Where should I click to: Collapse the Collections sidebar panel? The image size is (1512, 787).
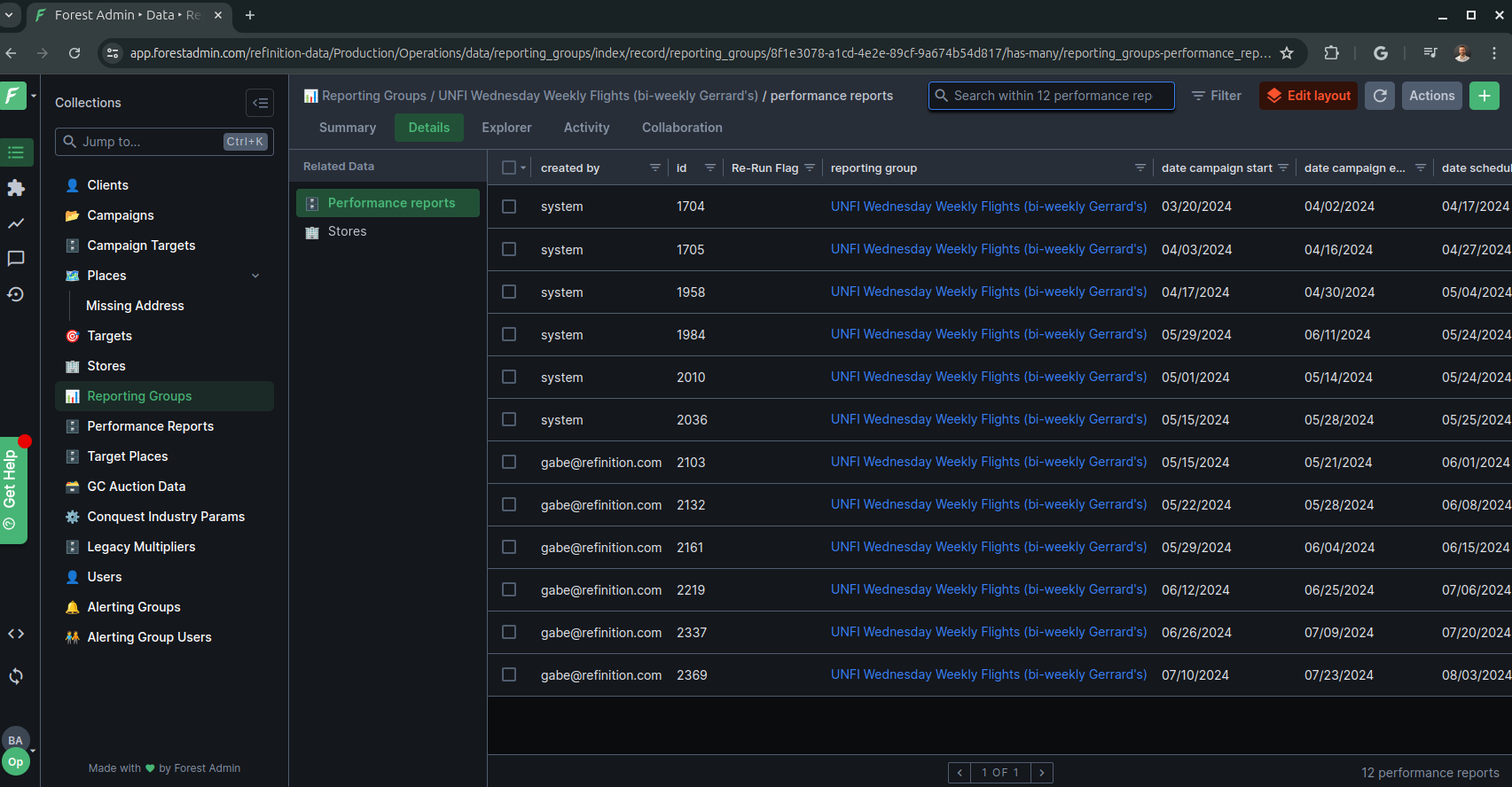260,103
